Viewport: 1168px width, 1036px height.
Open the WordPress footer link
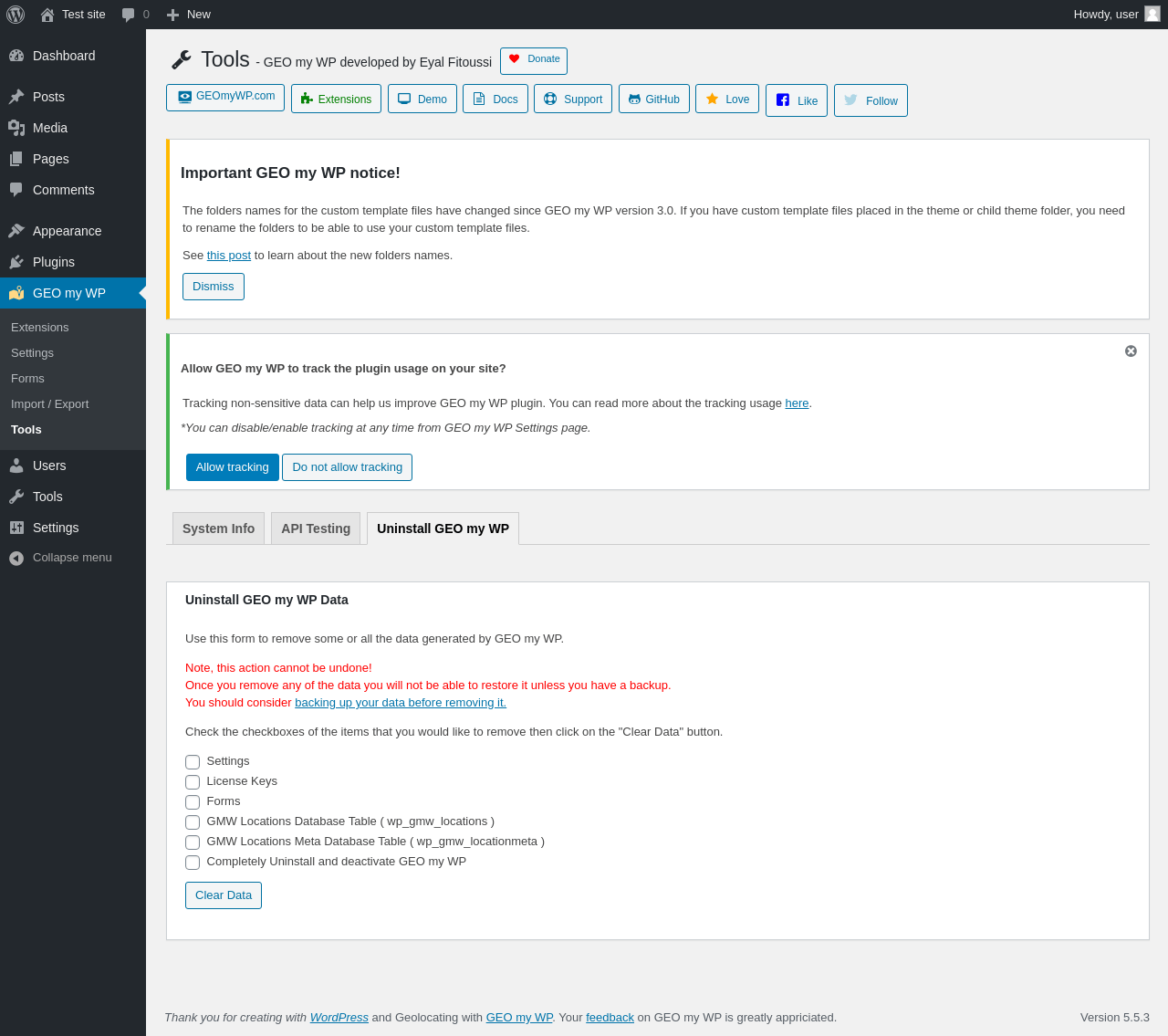(x=339, y=1018)
